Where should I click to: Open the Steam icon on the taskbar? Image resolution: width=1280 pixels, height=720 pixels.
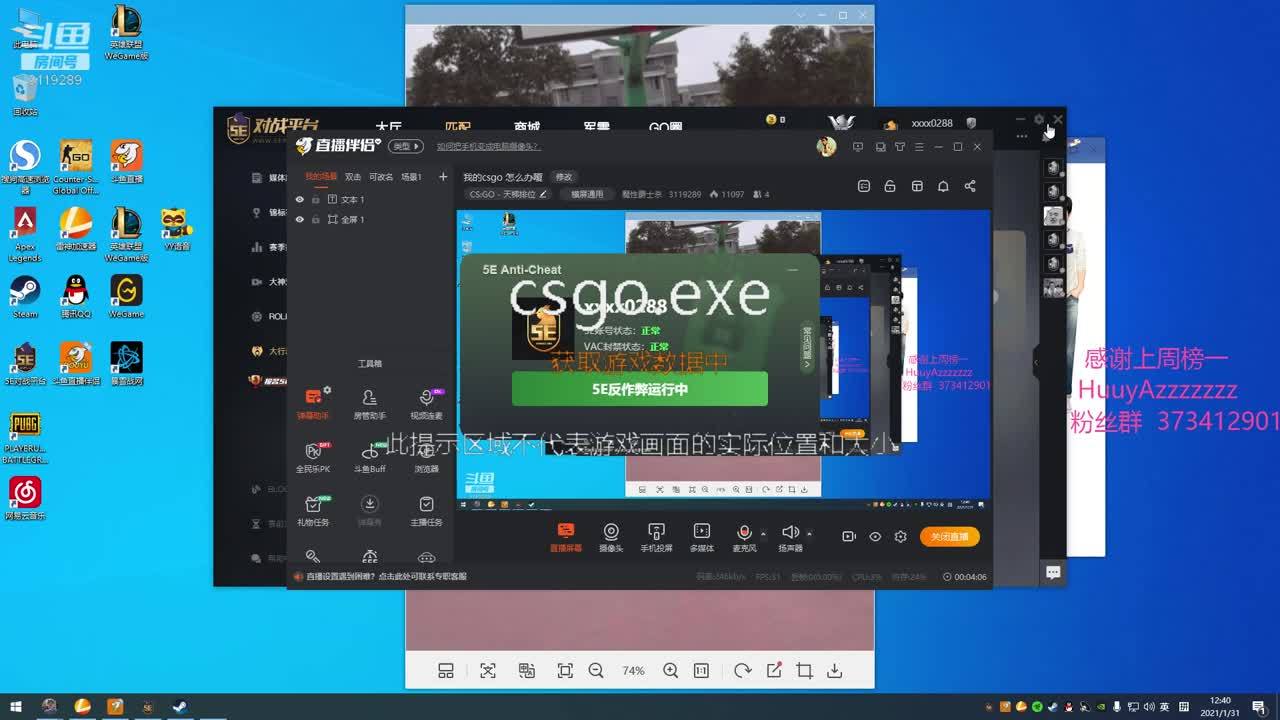point(179,706)
